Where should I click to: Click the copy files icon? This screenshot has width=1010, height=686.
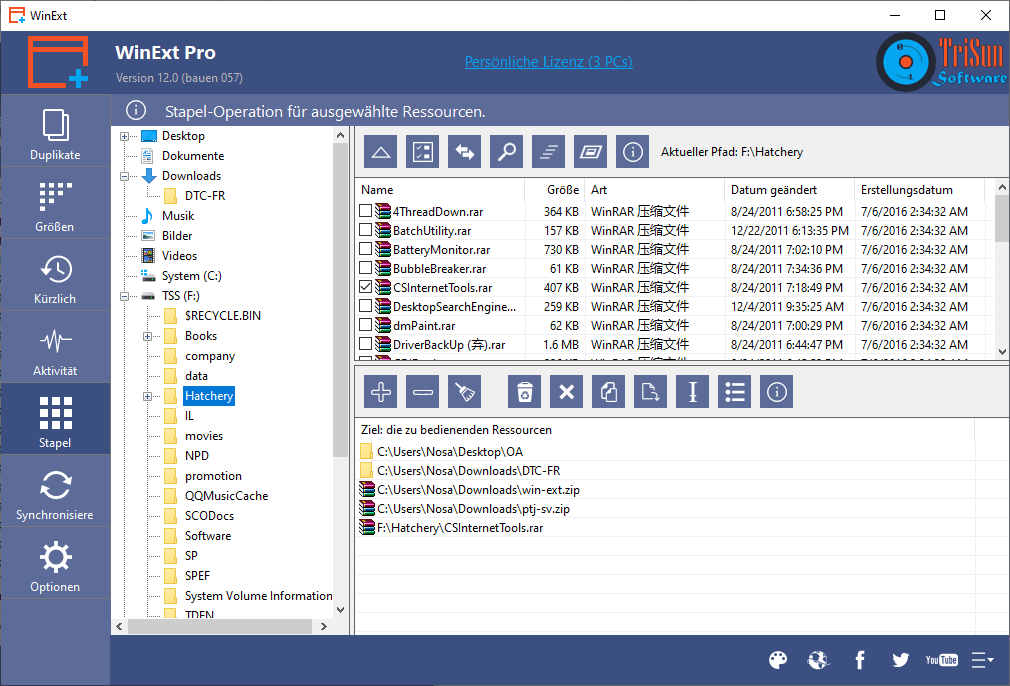609,392
